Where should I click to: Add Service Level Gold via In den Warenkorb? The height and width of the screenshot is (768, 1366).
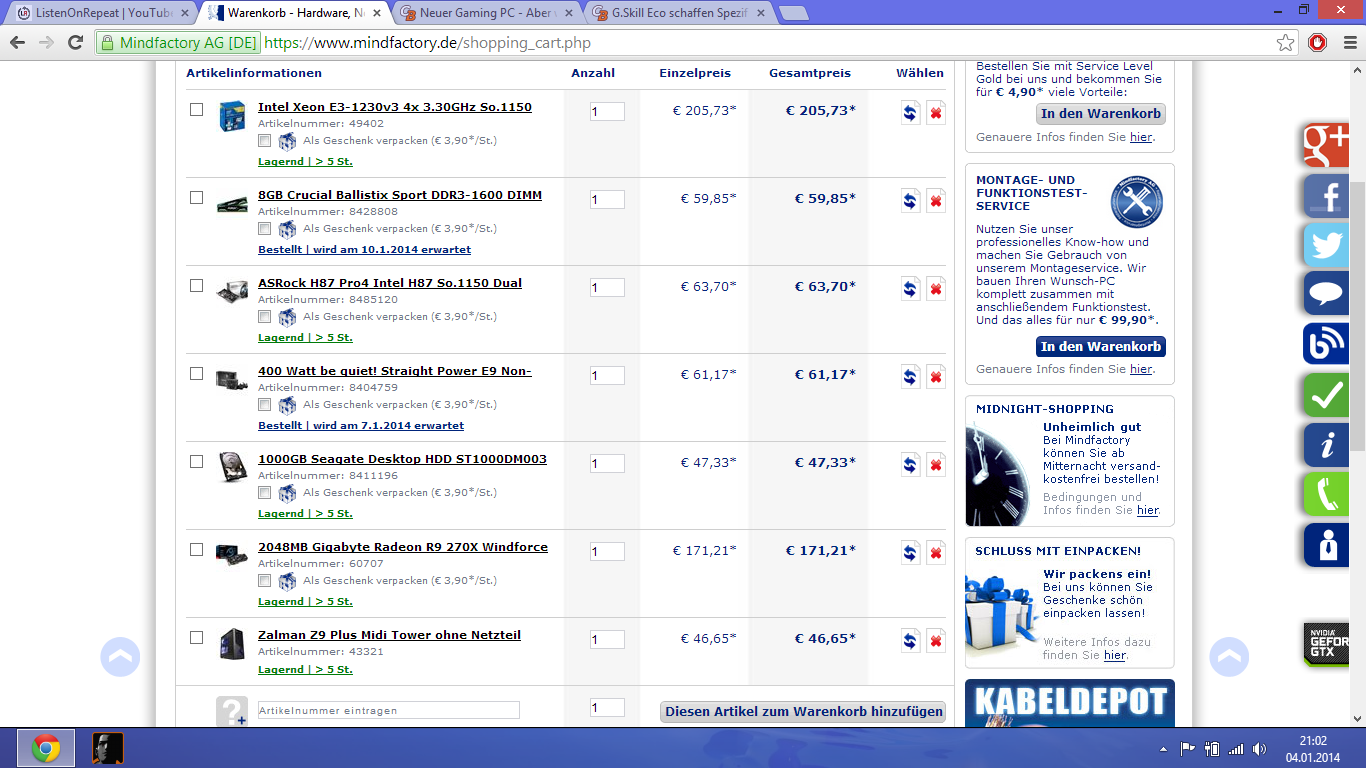click(1101, 114)
